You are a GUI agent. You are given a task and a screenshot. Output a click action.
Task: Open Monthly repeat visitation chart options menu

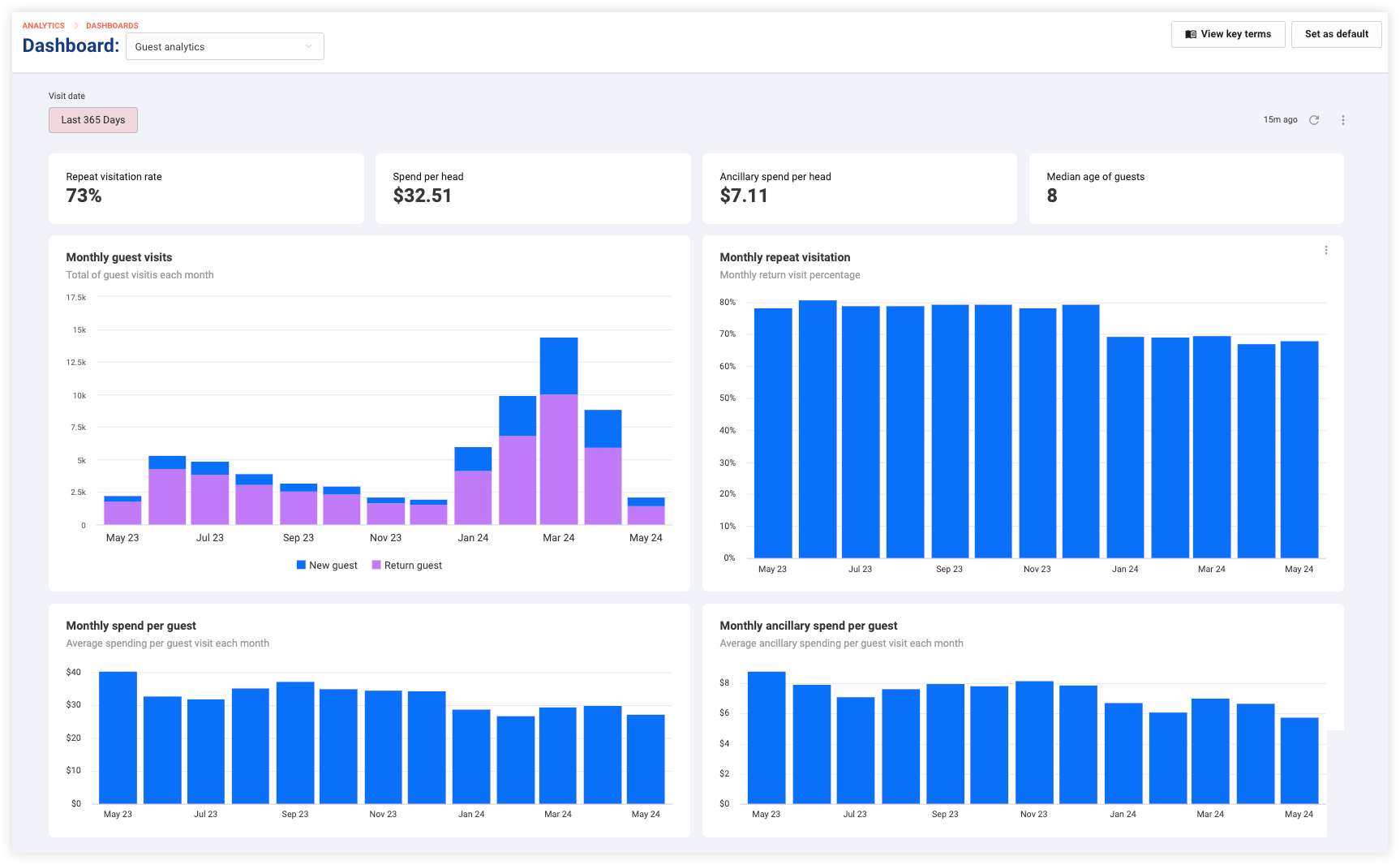pos(1326,251)
